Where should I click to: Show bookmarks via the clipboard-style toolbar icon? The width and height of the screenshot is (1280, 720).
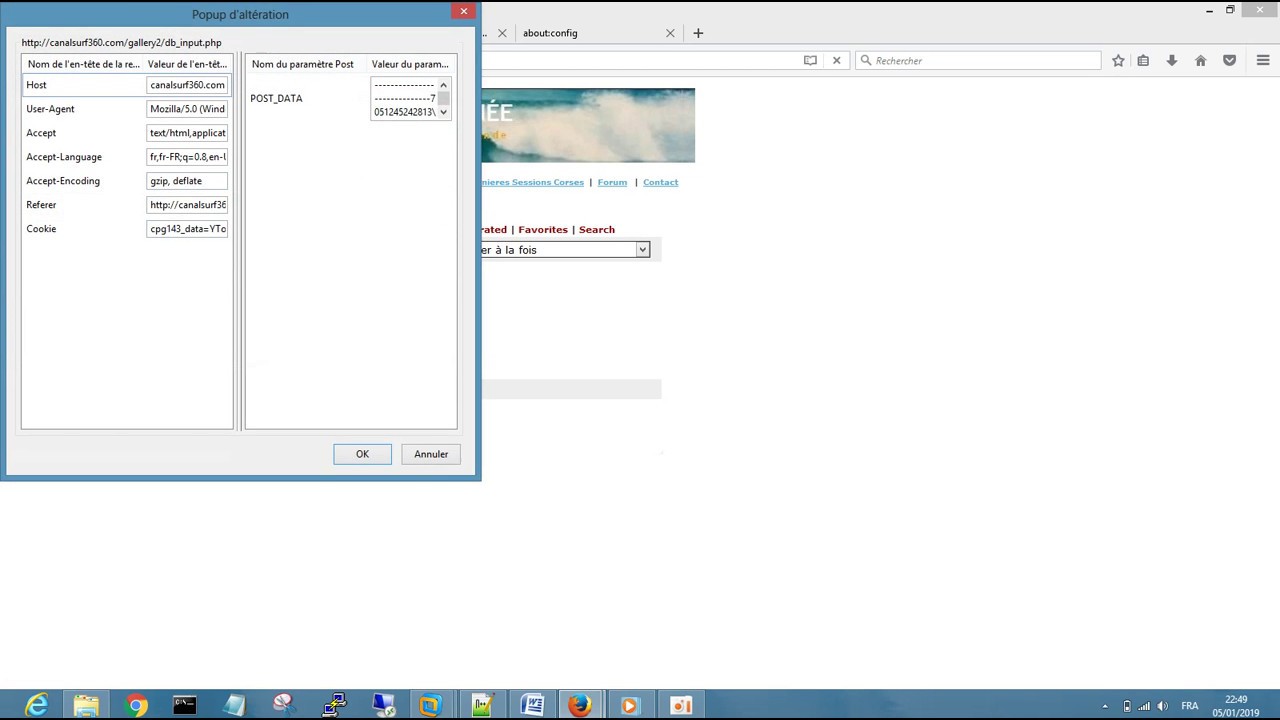coord(1143,60)
